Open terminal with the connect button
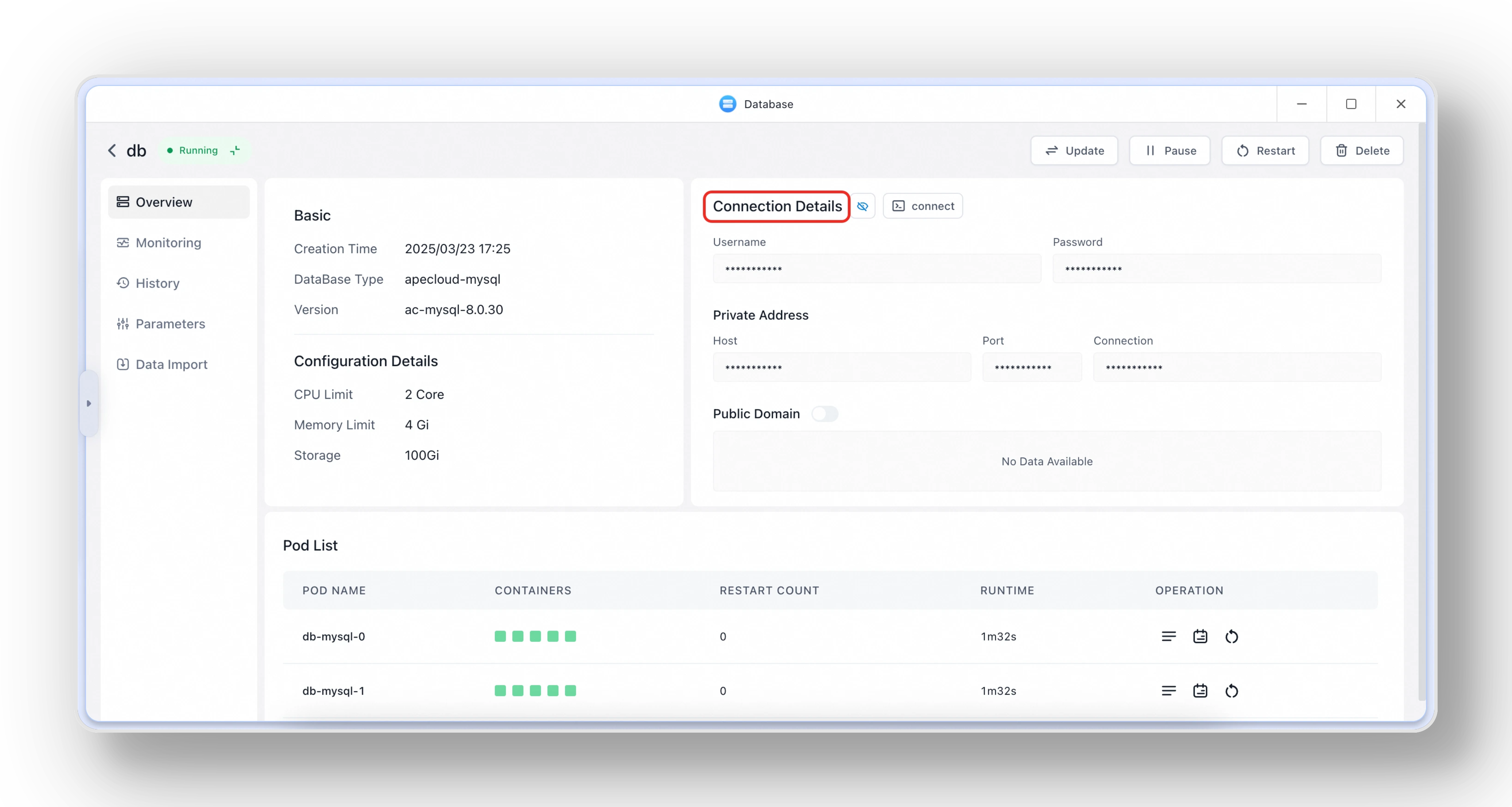 [x=923, y=206]
